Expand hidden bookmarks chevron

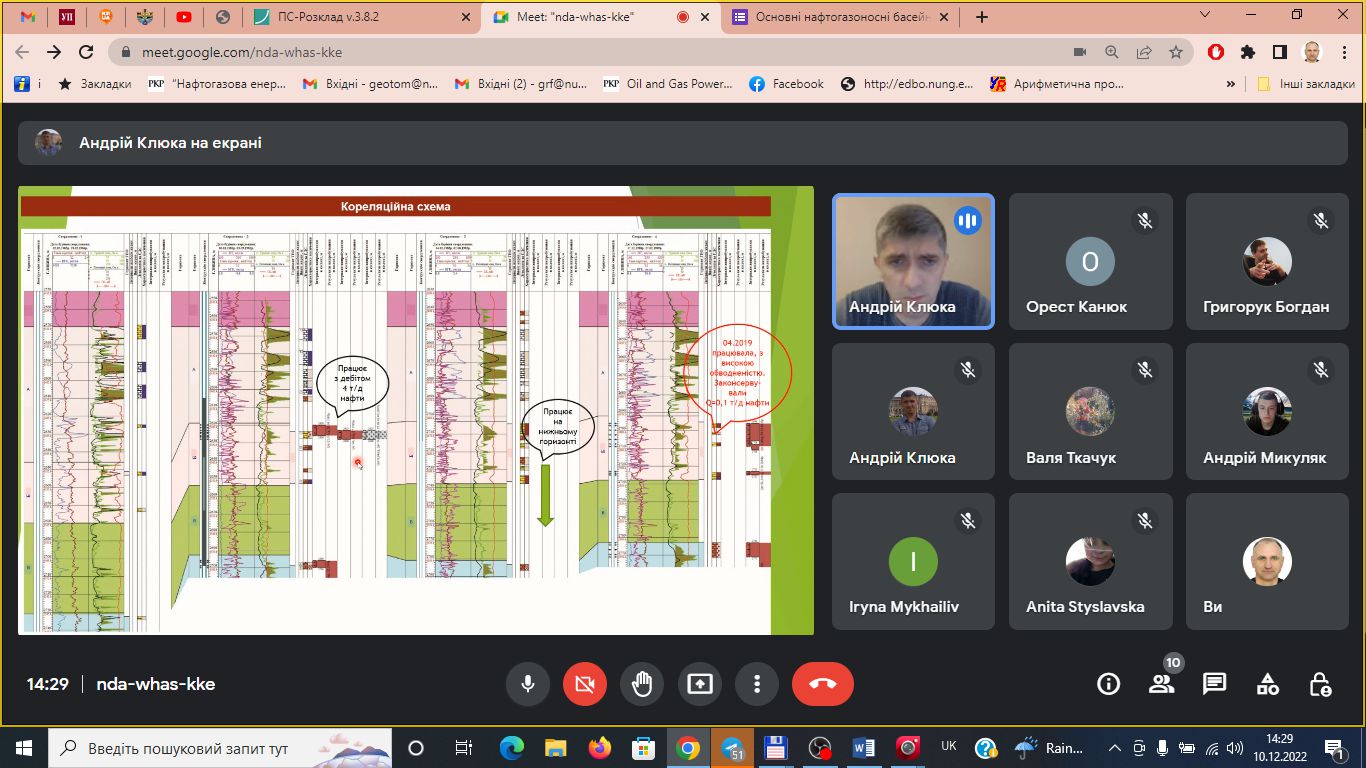tap(1231, 84)
